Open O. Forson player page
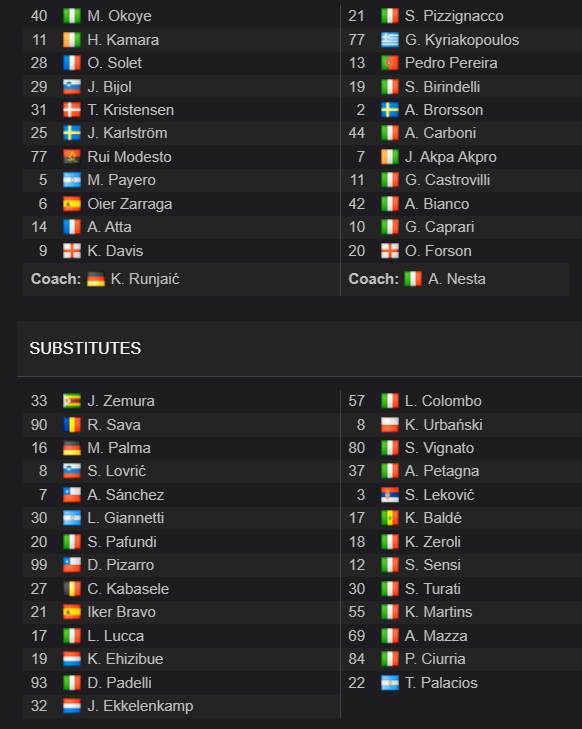The width and height of the screenshot is (582, 729). coord(438,251)
